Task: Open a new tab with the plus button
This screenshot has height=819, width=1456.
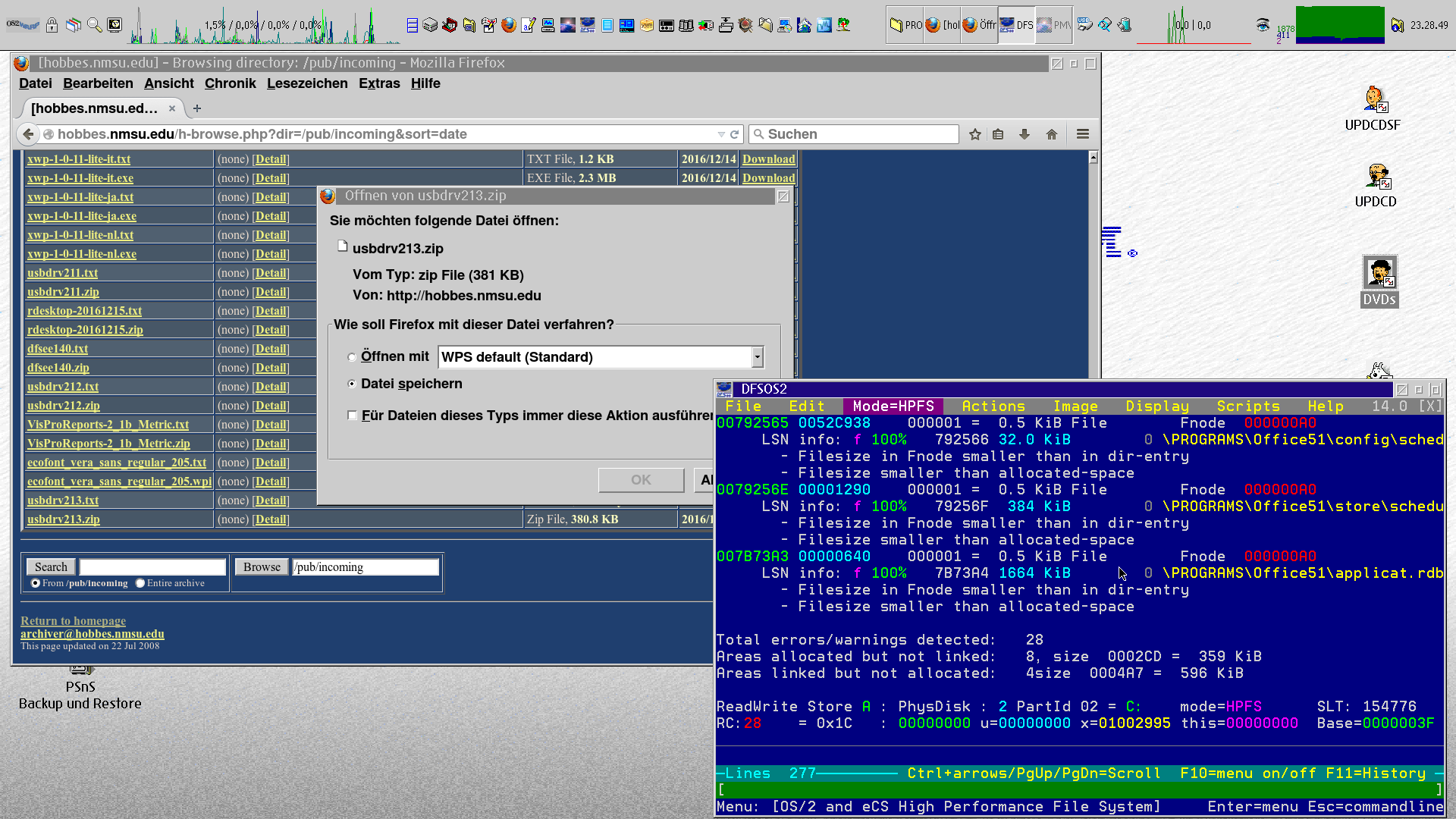Action: point(197,108)
